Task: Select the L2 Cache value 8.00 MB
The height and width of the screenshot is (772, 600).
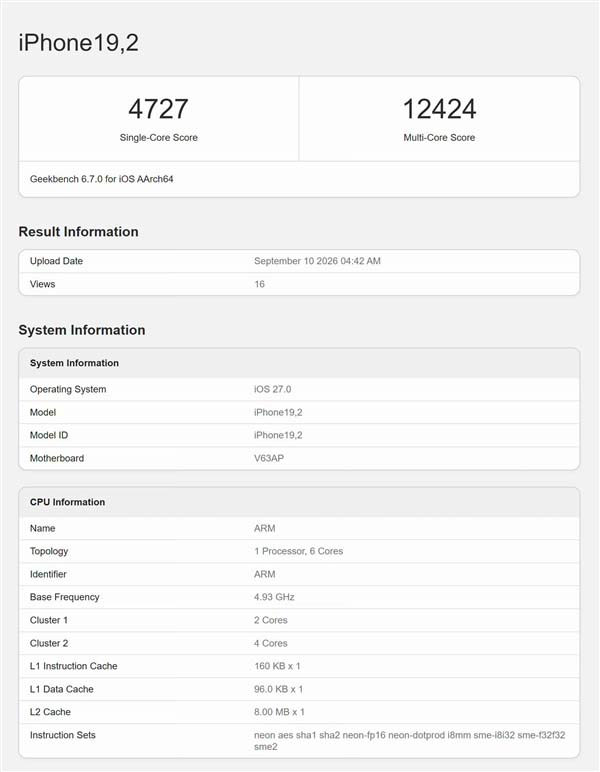Action: [279, 712]
